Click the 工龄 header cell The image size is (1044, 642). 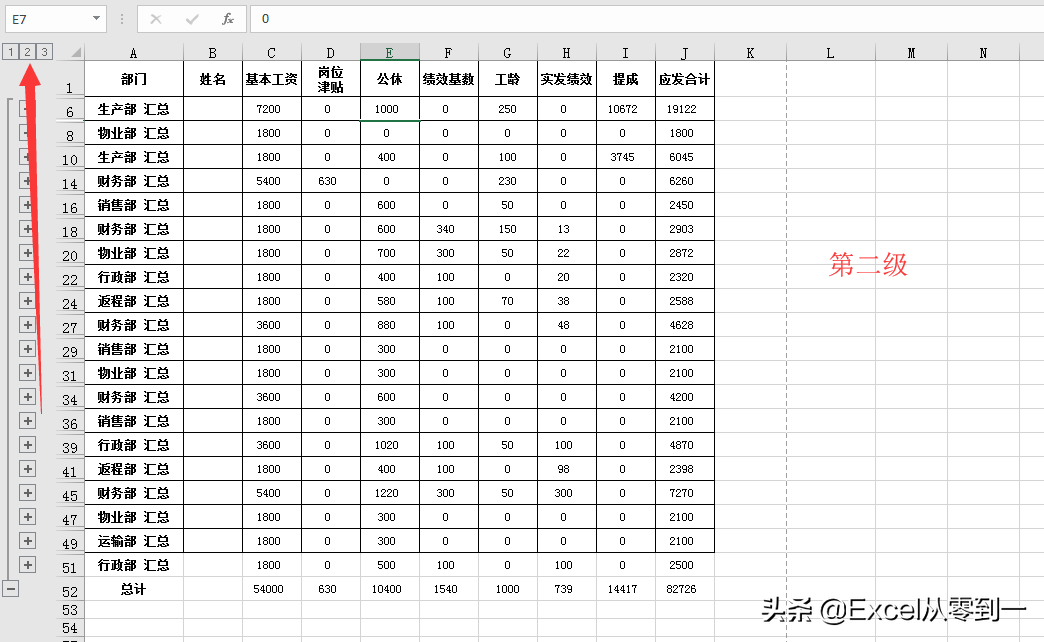[x=507, y=79]
